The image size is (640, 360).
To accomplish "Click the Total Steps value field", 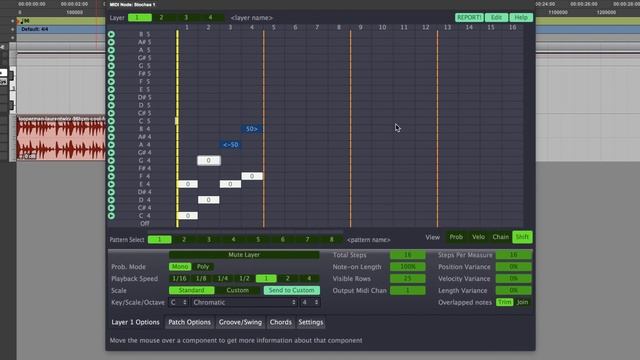I will point(408,255).
